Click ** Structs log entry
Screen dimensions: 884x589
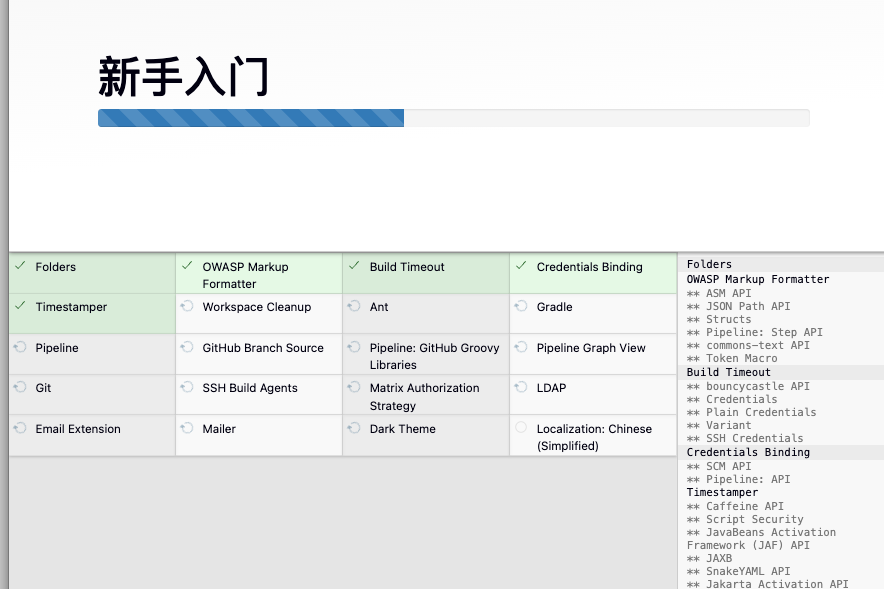(x=719, y=319)
